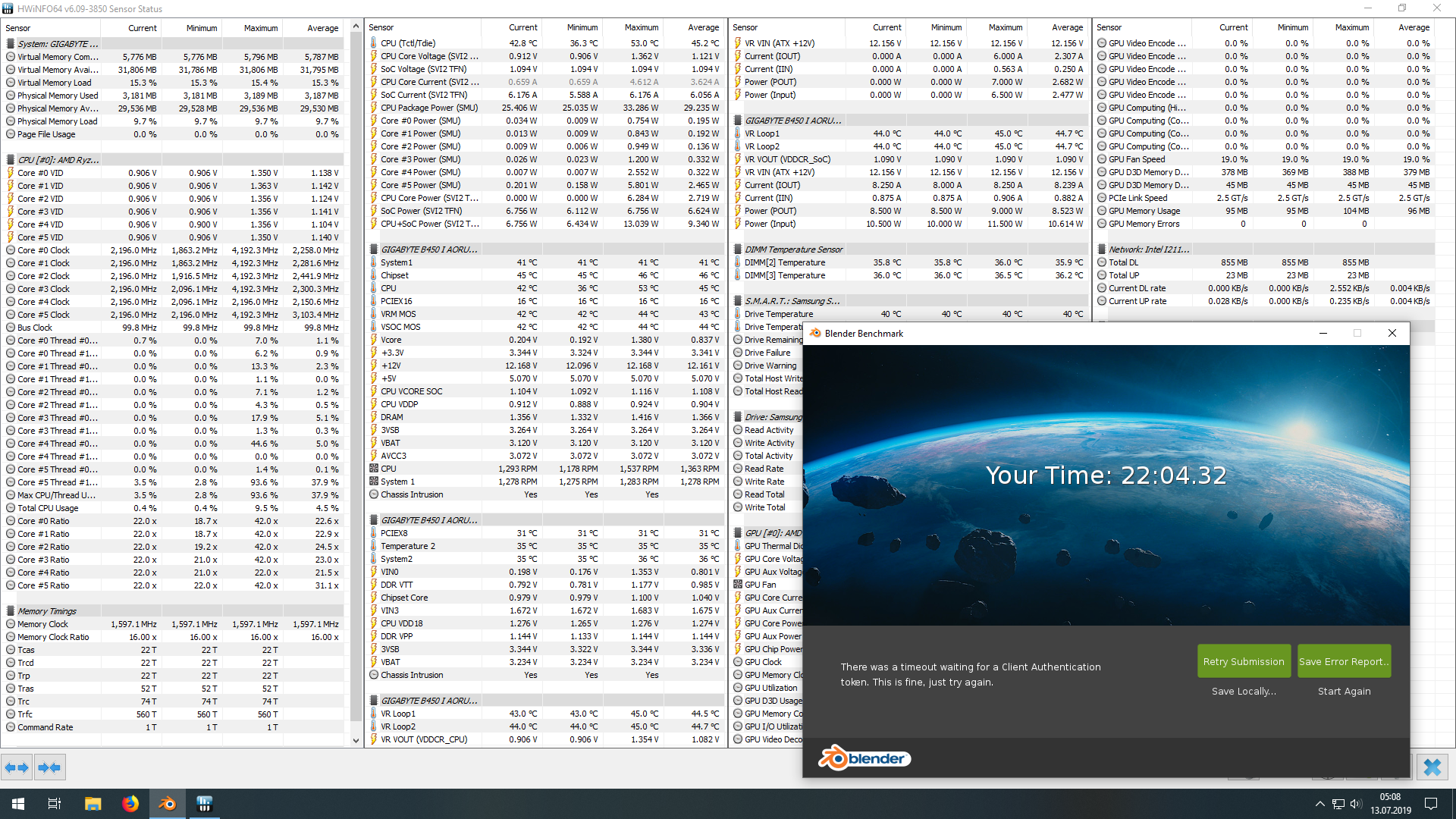Screen dimensions: 1456x819
Task: Show hidden tray icons chevron
Action: point(1319,804)
